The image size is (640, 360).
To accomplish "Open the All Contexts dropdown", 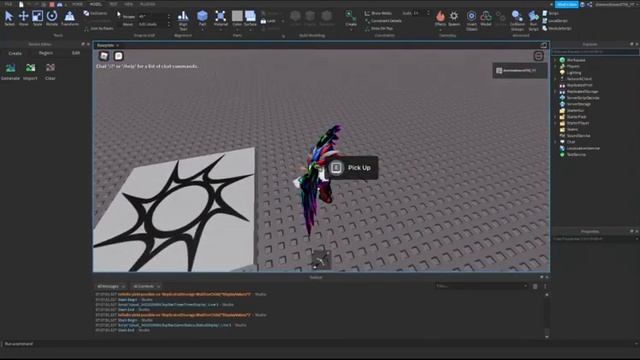I will (146, 286).
